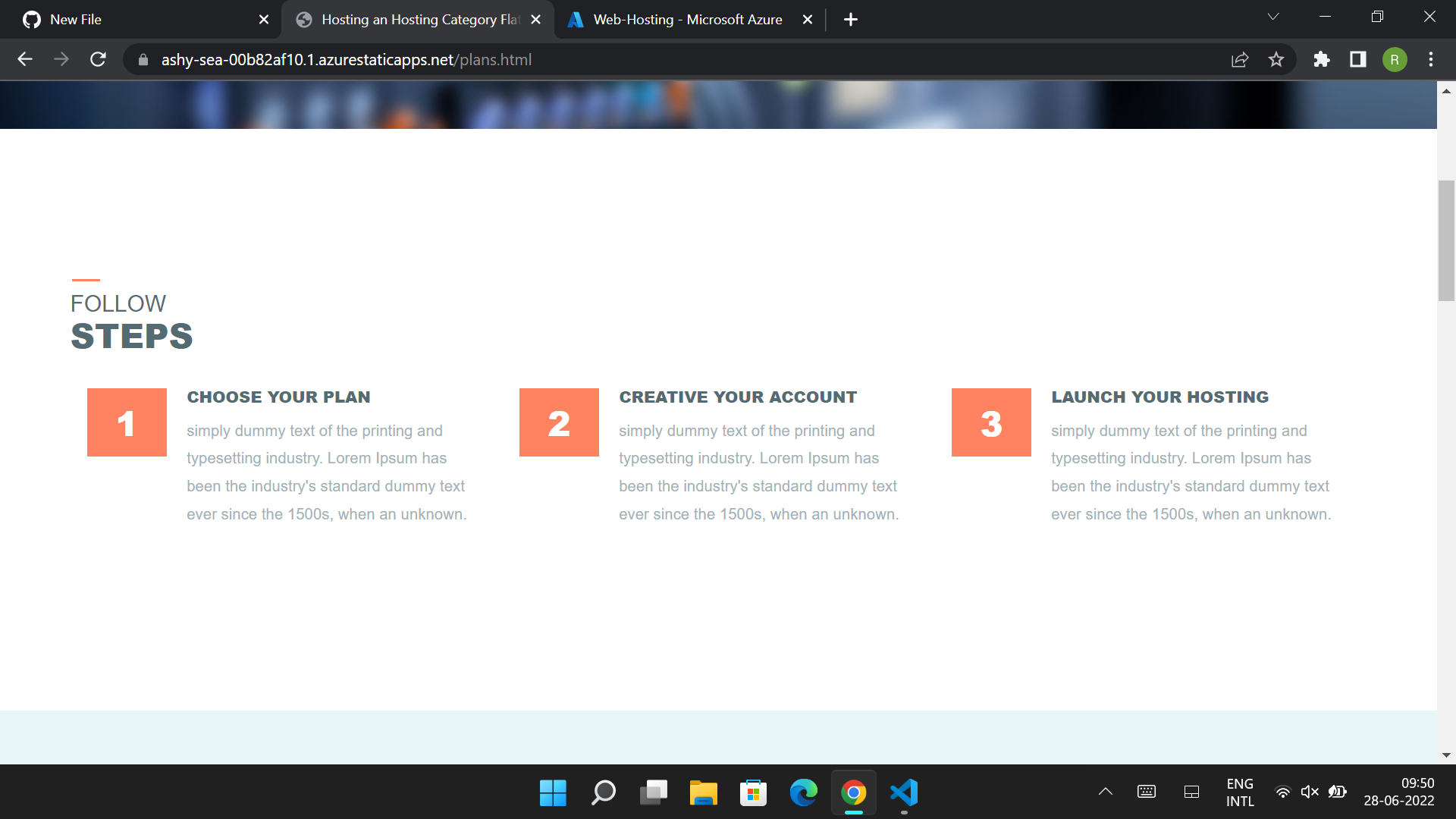Launch Microsoft Store from taskbar
Viewport: 1456px width, 819px height.
click(753, 793)
